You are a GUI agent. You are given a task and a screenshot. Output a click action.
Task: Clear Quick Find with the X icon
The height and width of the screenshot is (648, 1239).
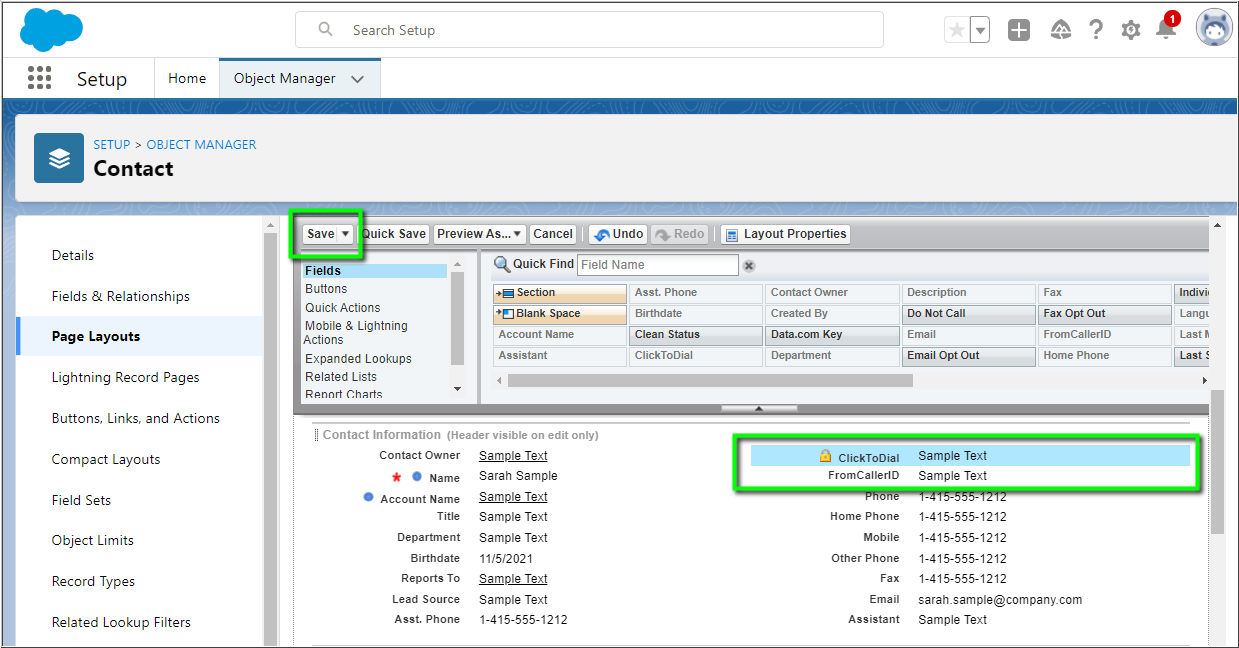tap(748, 265)
